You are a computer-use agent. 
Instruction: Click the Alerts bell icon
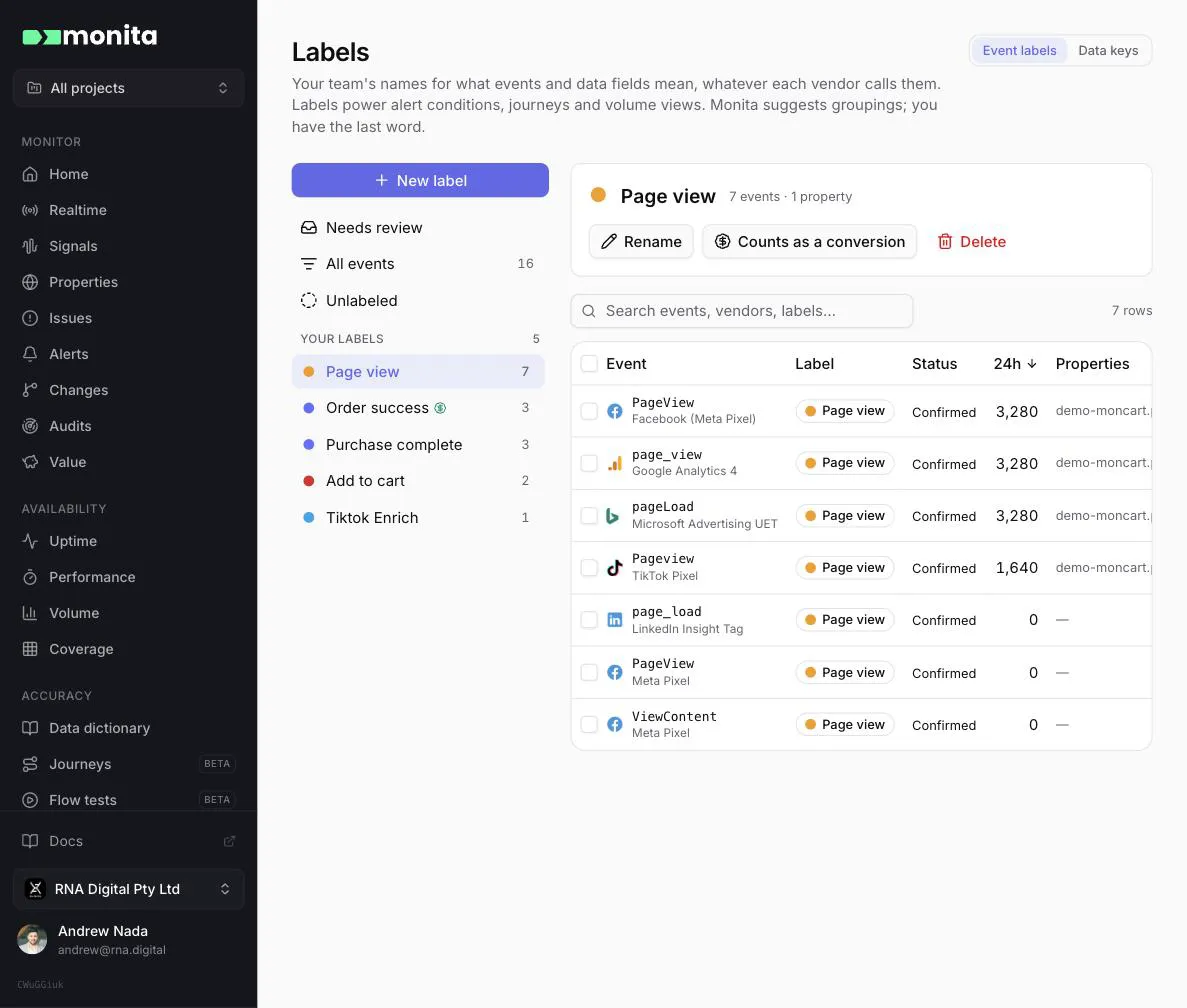[x=30, y=354]
